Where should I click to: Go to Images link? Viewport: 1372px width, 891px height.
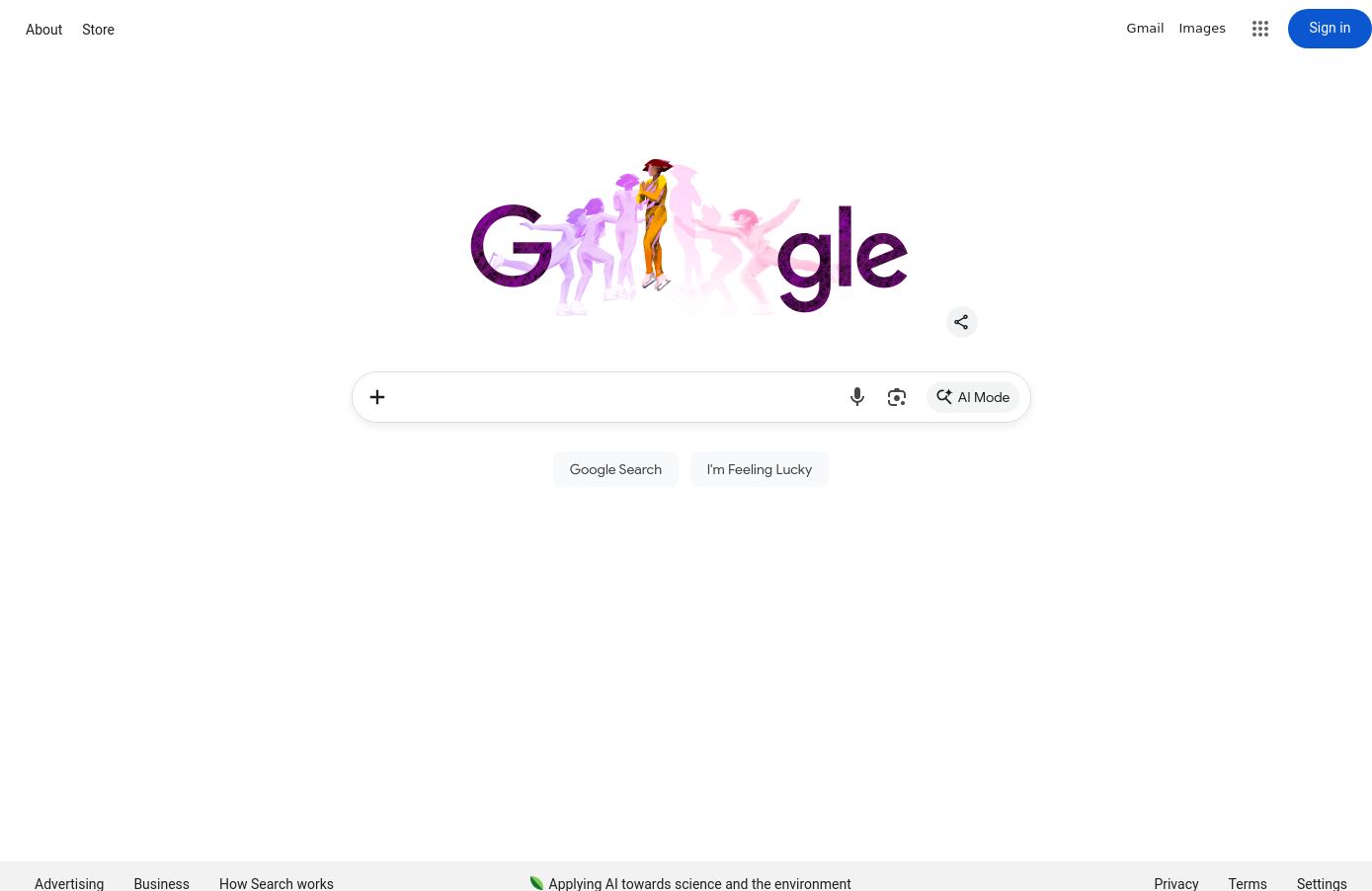1202,29
